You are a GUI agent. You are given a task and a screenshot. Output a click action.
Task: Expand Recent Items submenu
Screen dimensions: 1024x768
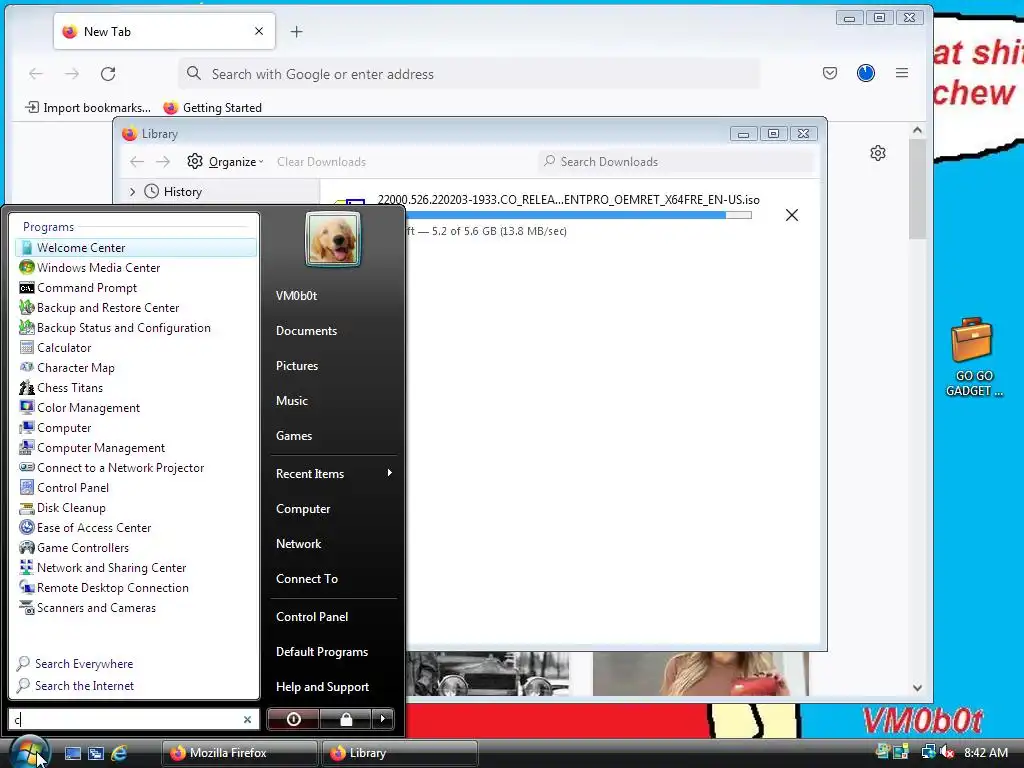click(333, 473)
